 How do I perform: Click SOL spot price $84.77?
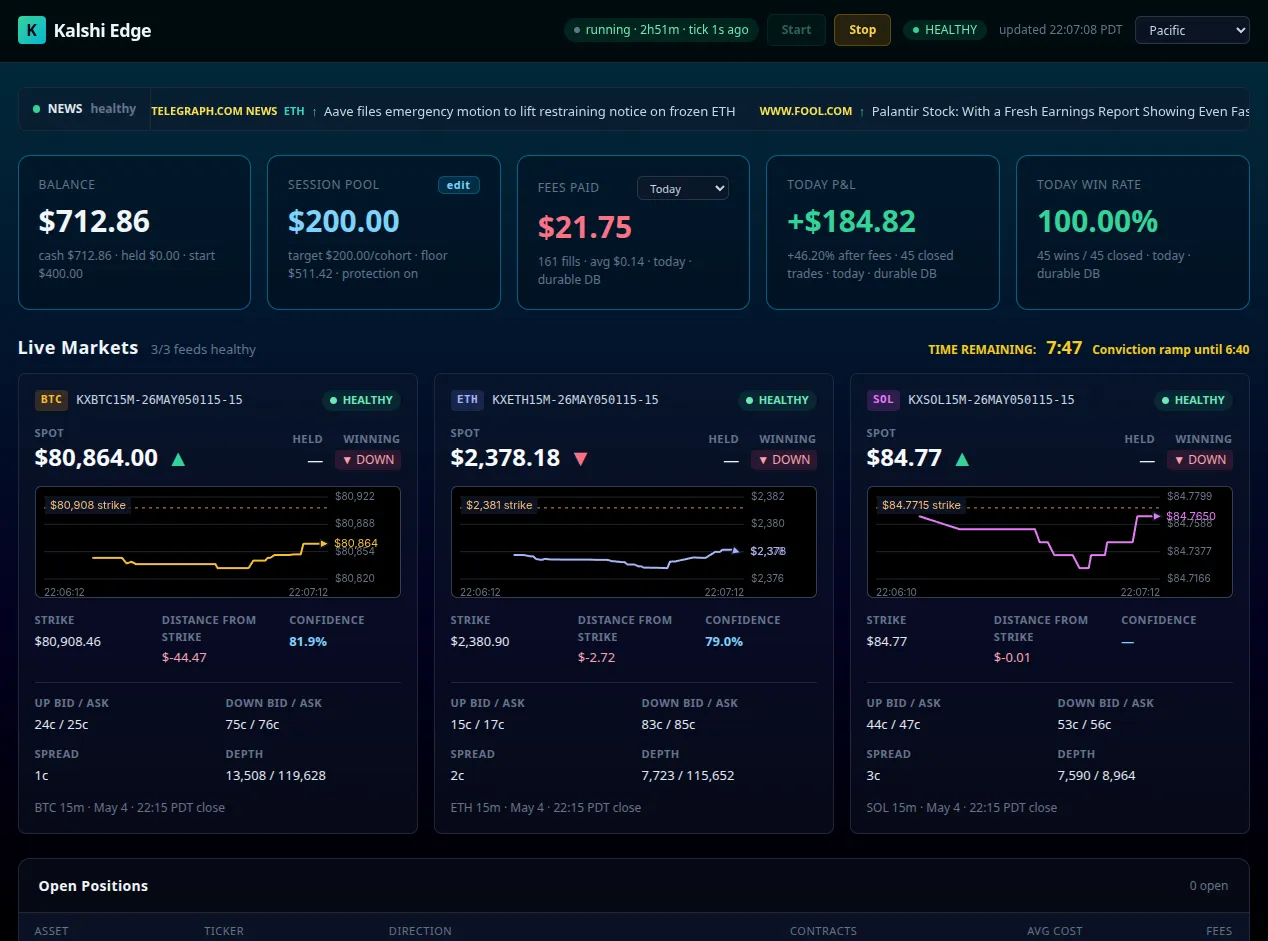coord(904,458)
